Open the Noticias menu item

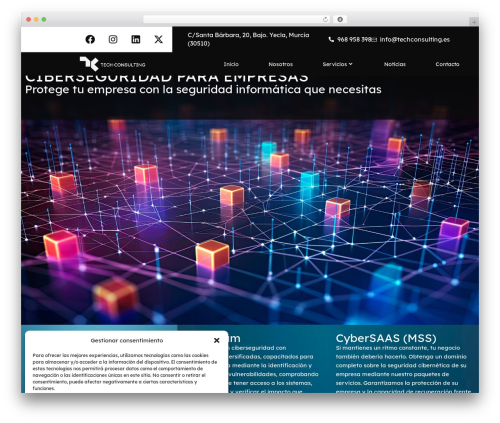395,64
